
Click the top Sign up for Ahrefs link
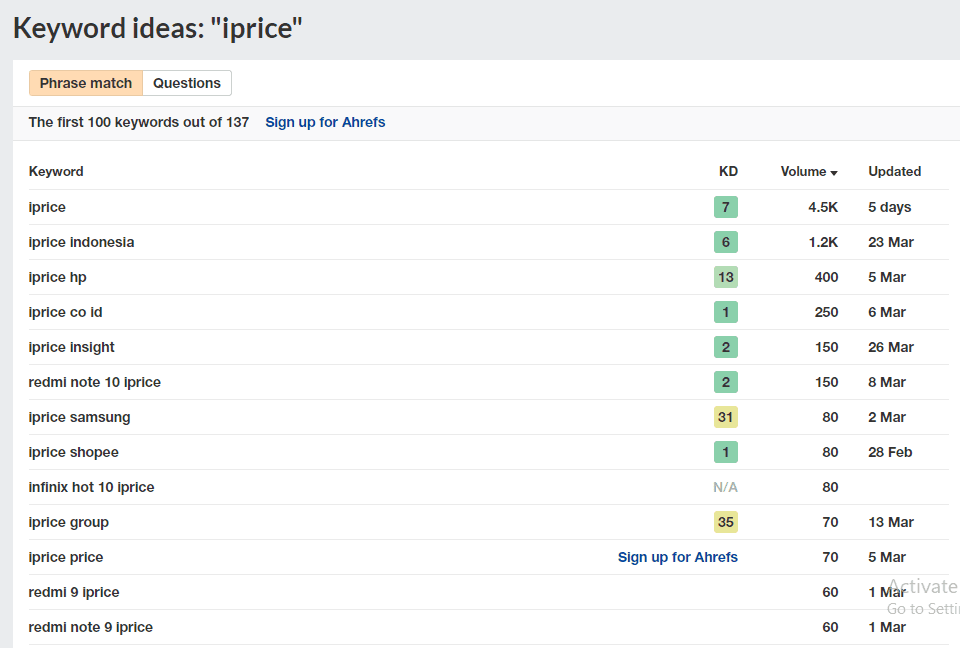(325, 122)
